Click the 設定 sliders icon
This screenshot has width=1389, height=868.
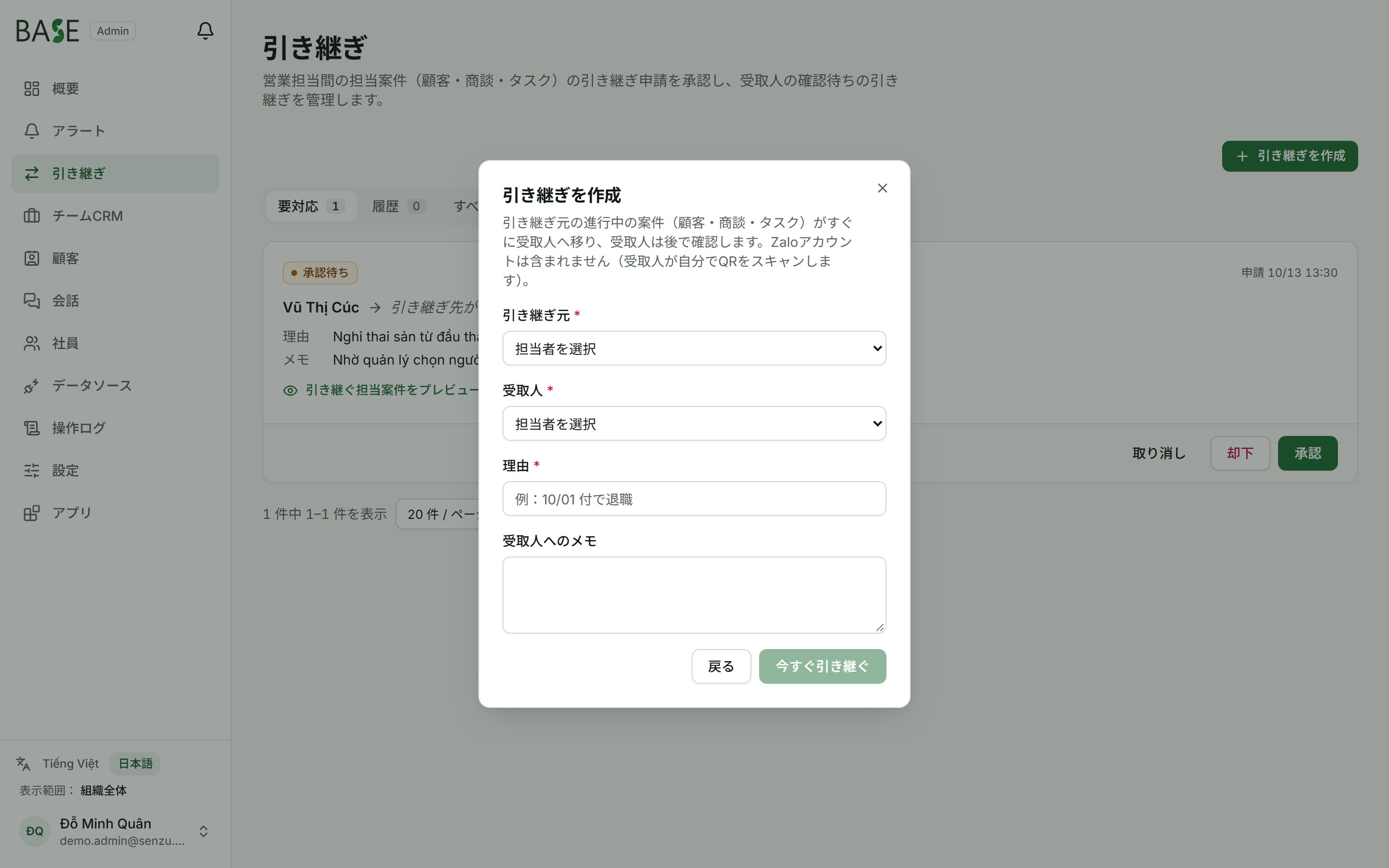point(31,471)
